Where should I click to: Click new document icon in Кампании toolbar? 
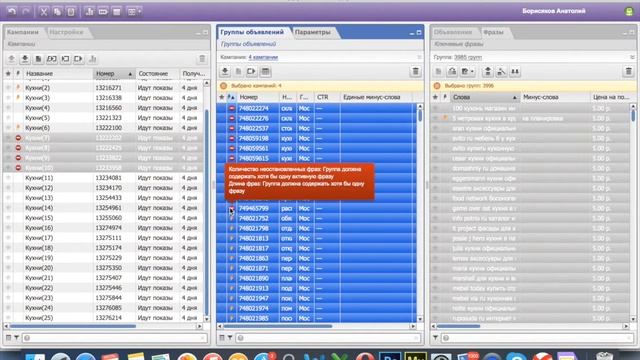coord(38,59)
